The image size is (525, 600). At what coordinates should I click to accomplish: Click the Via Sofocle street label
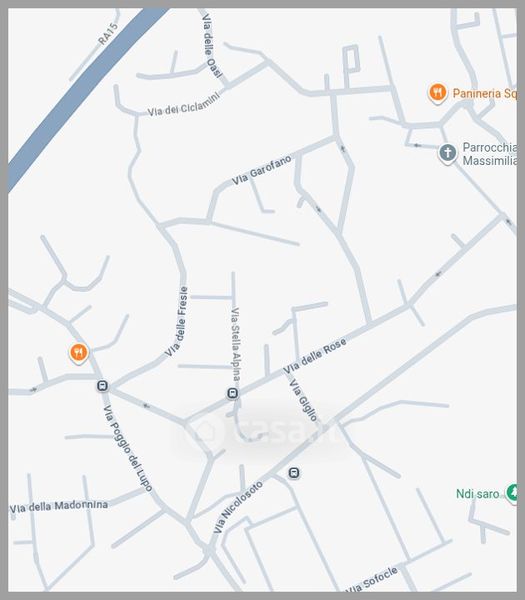[x=372, y=581]
